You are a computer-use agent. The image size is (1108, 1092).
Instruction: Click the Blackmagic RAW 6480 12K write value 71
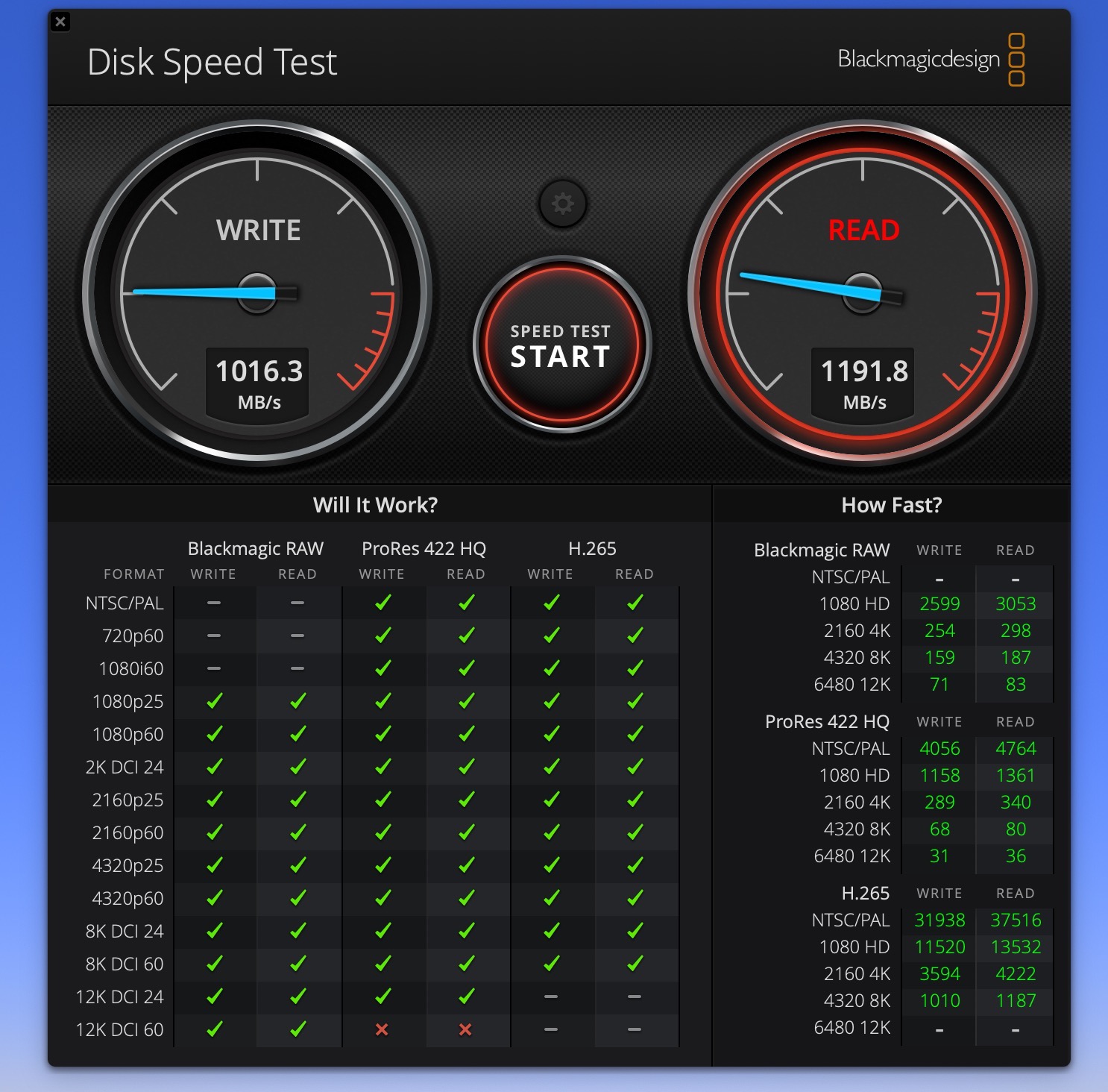(939, 685)
